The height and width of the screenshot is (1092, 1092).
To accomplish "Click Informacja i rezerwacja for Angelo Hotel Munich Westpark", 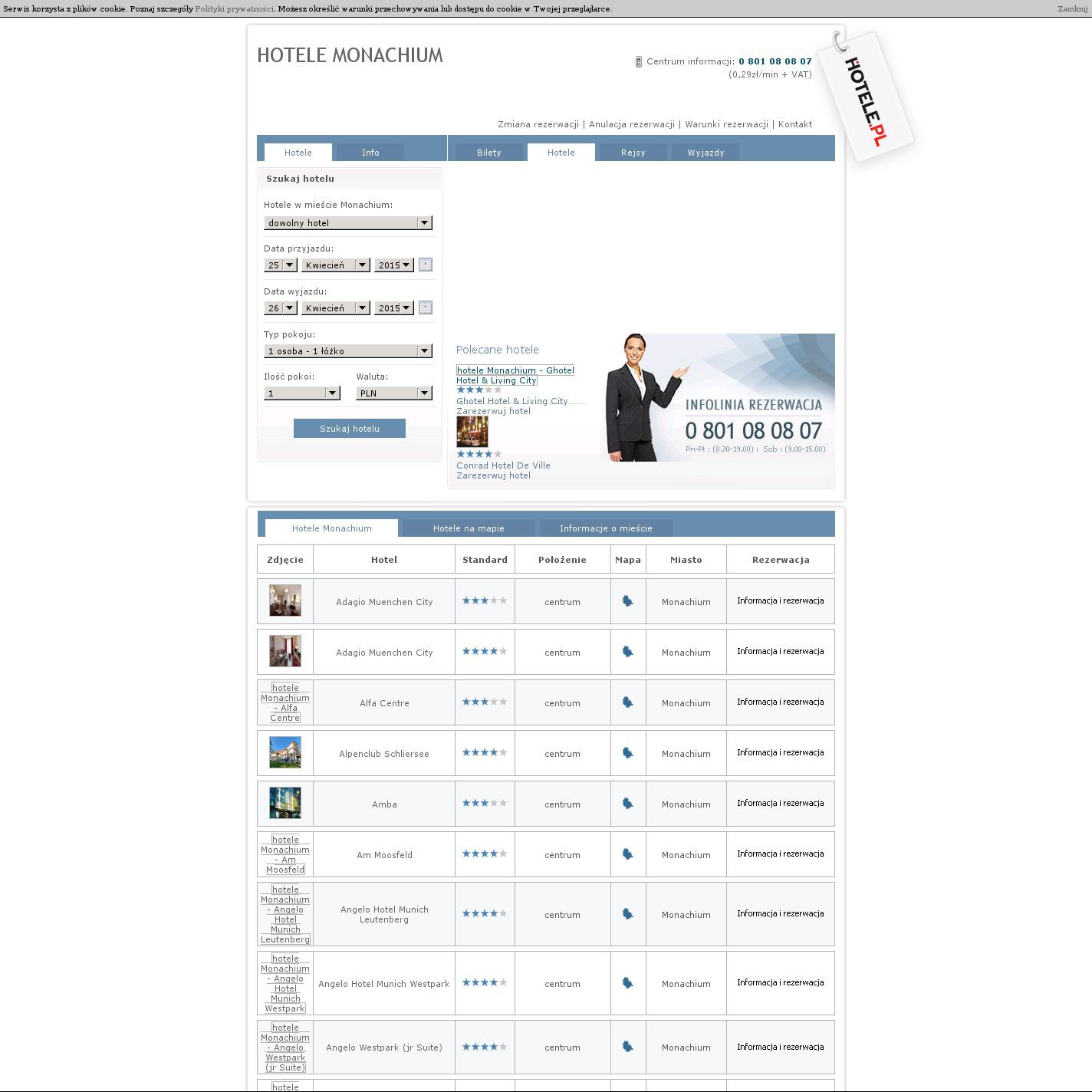I will 781,982.
